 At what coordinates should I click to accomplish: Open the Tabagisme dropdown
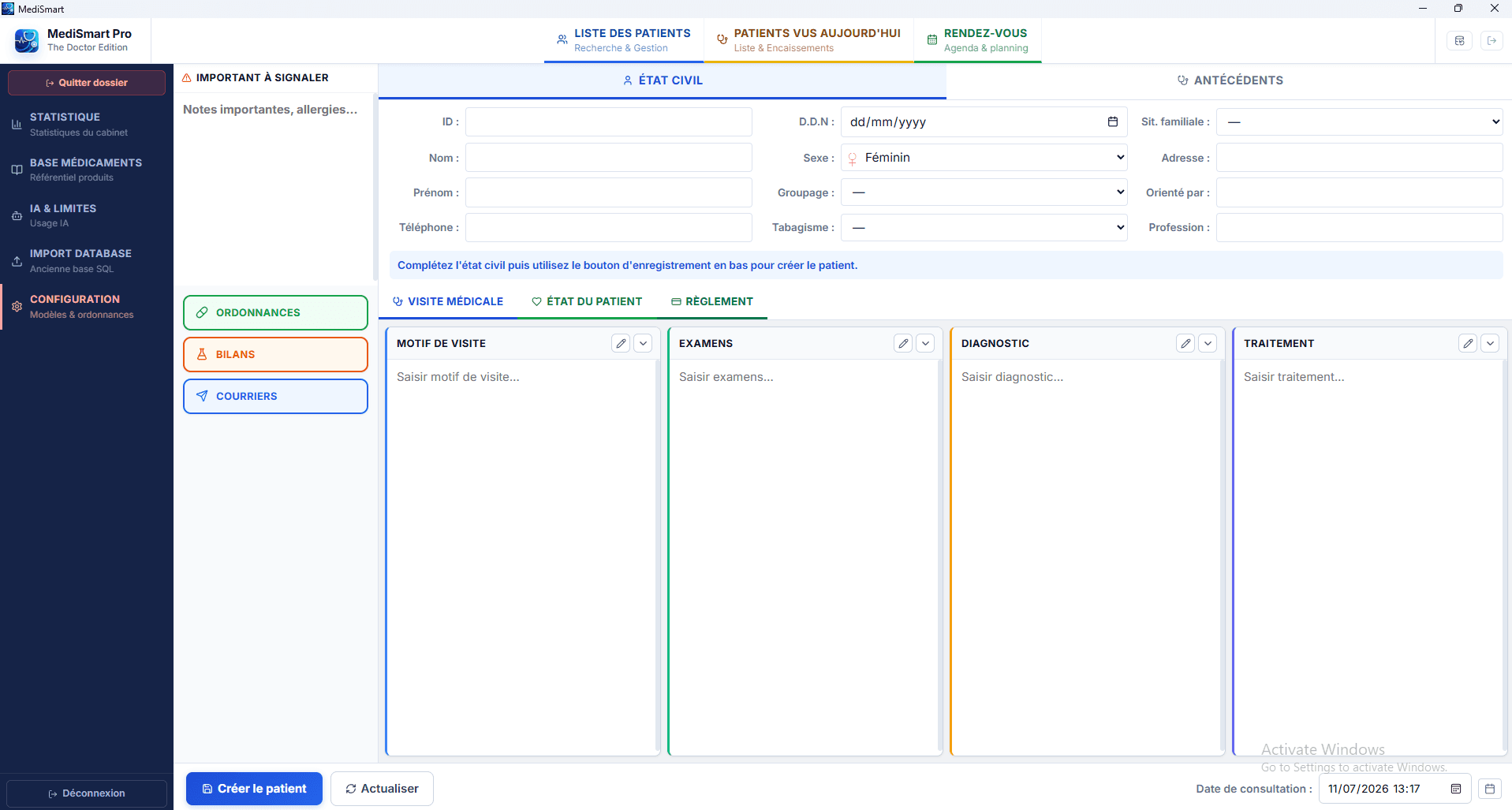click(x=984, y=227)
